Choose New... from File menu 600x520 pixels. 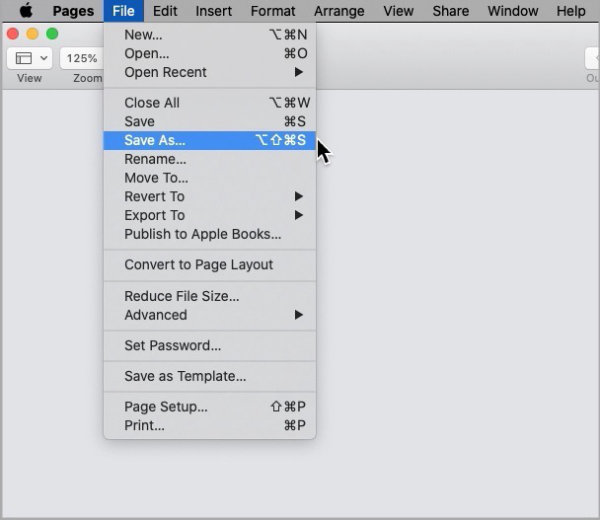pyautogui.click(x=210, y=35)
